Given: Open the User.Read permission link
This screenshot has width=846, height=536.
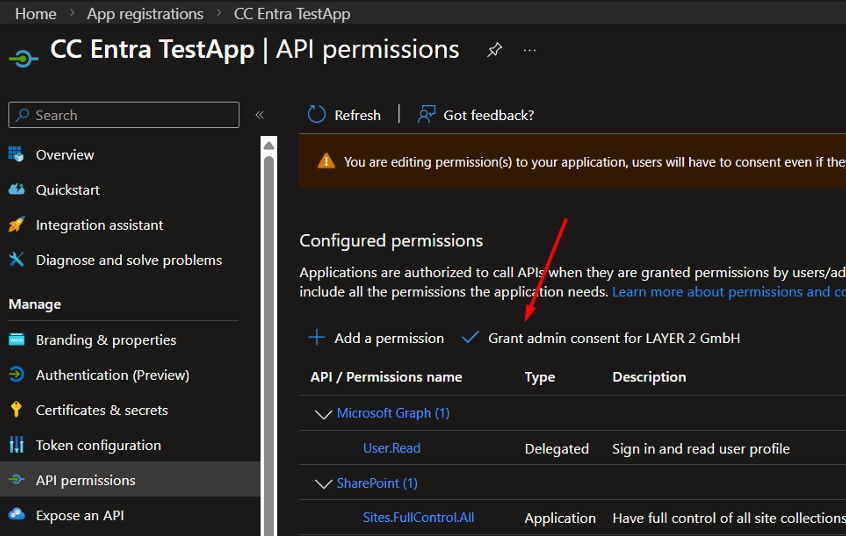Looking at the screenshot, I should pos(391,448).
